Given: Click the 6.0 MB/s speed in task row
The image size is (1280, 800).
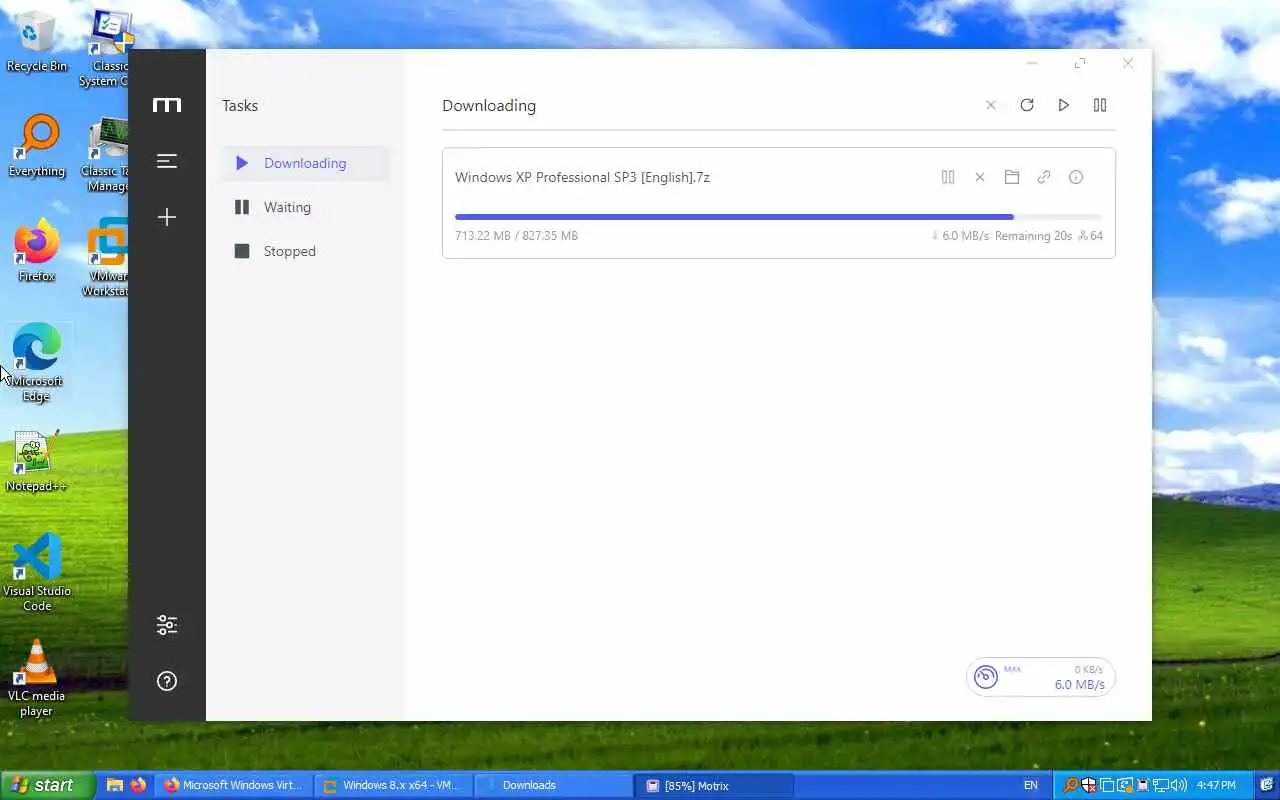Looking at the screenshot, I should coord(960,236).
